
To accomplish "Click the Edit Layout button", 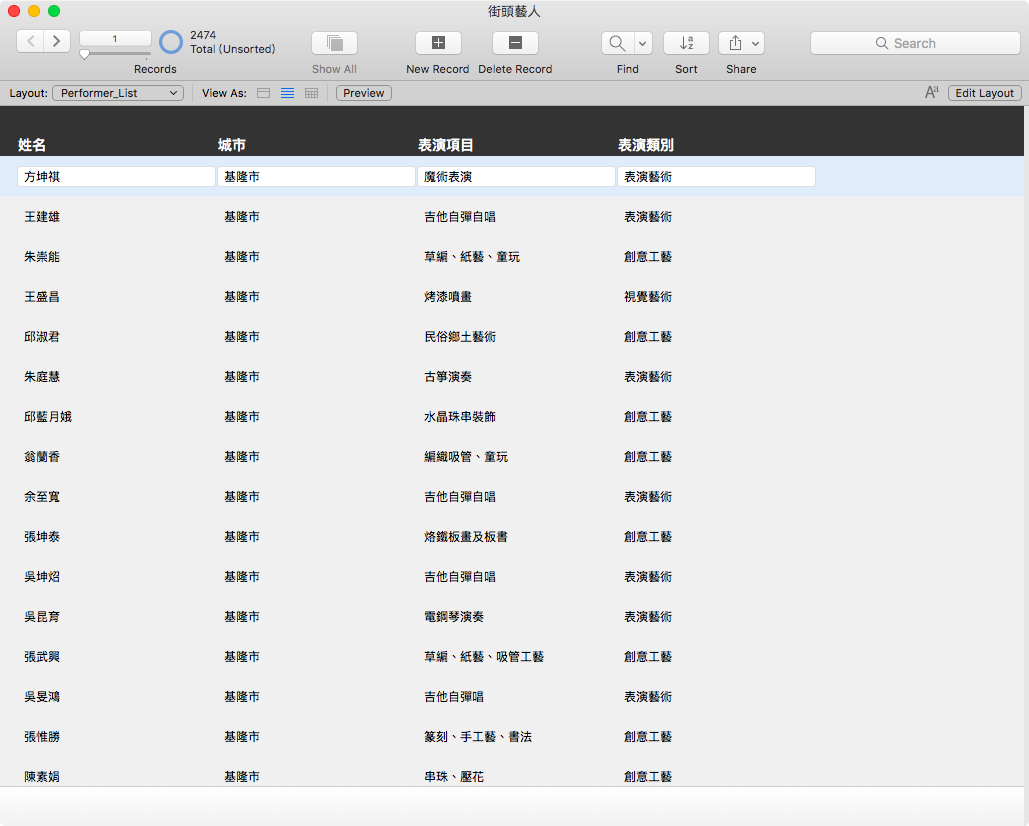I will pos(984,93).
